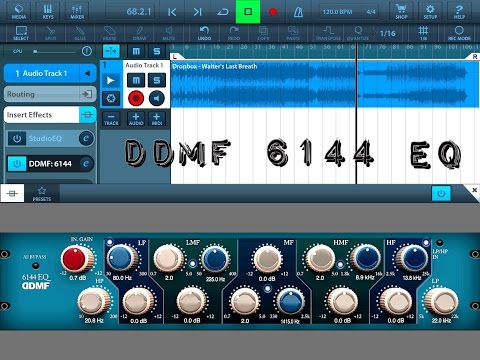
Task: Solo Audio Track 1
Action: [x=157, y=80]
